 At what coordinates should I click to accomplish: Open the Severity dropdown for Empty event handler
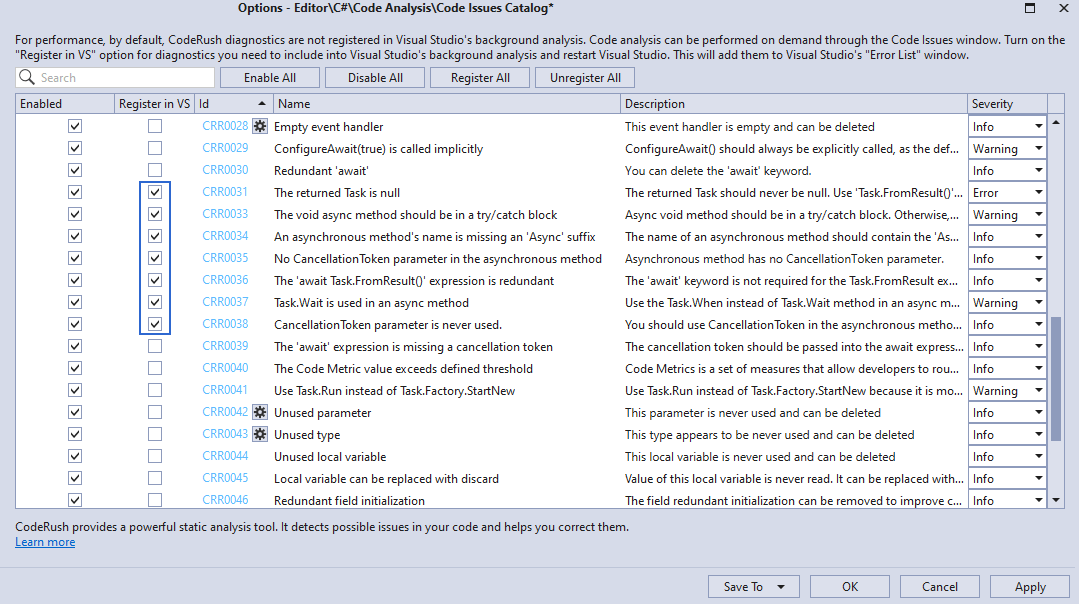point(1038,125)
